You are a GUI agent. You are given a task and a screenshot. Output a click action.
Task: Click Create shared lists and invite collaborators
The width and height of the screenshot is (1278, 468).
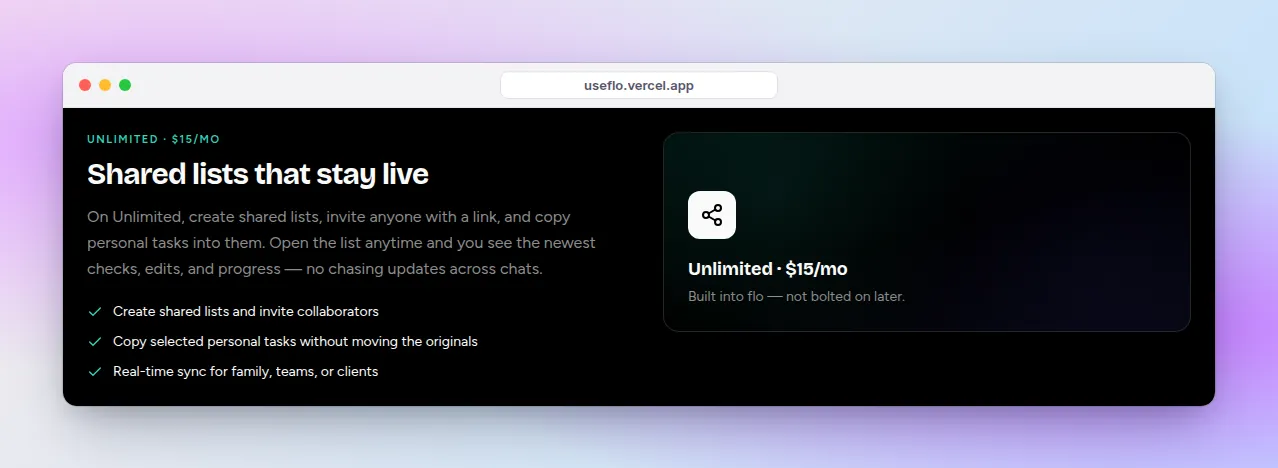tap(246, 312)
